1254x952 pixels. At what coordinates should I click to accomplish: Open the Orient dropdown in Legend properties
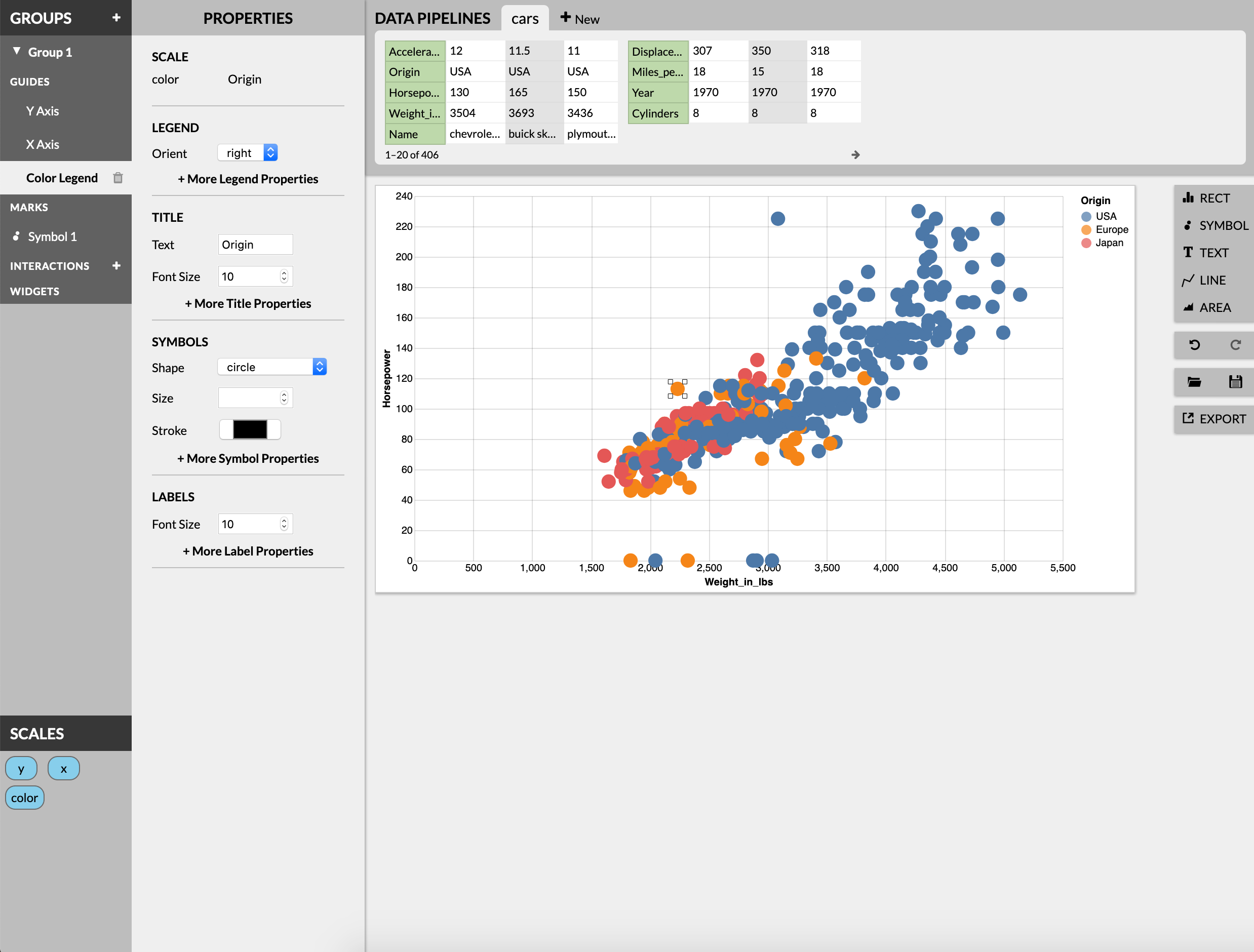point(247,152)
